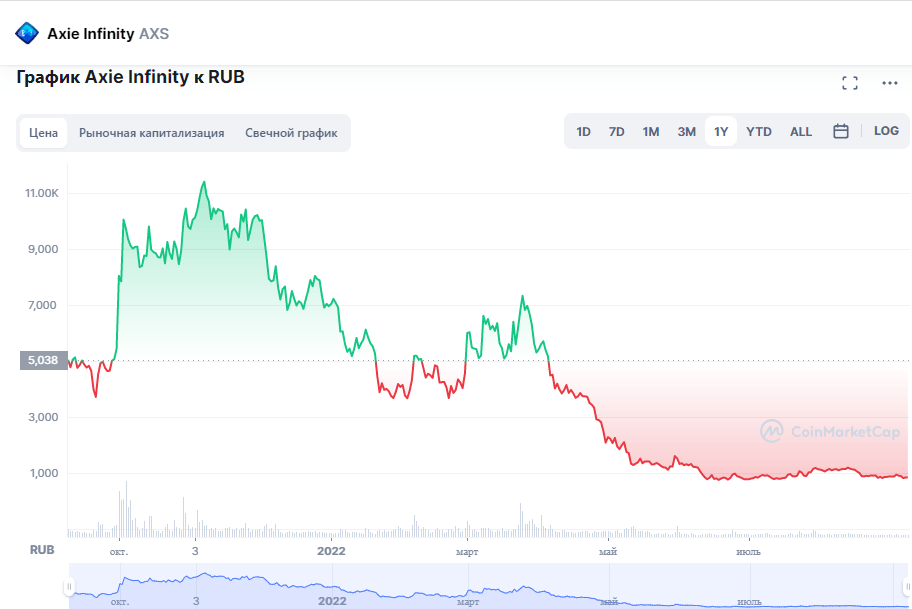
Task: Click the июль label on main chart axis
Action: 749,551
